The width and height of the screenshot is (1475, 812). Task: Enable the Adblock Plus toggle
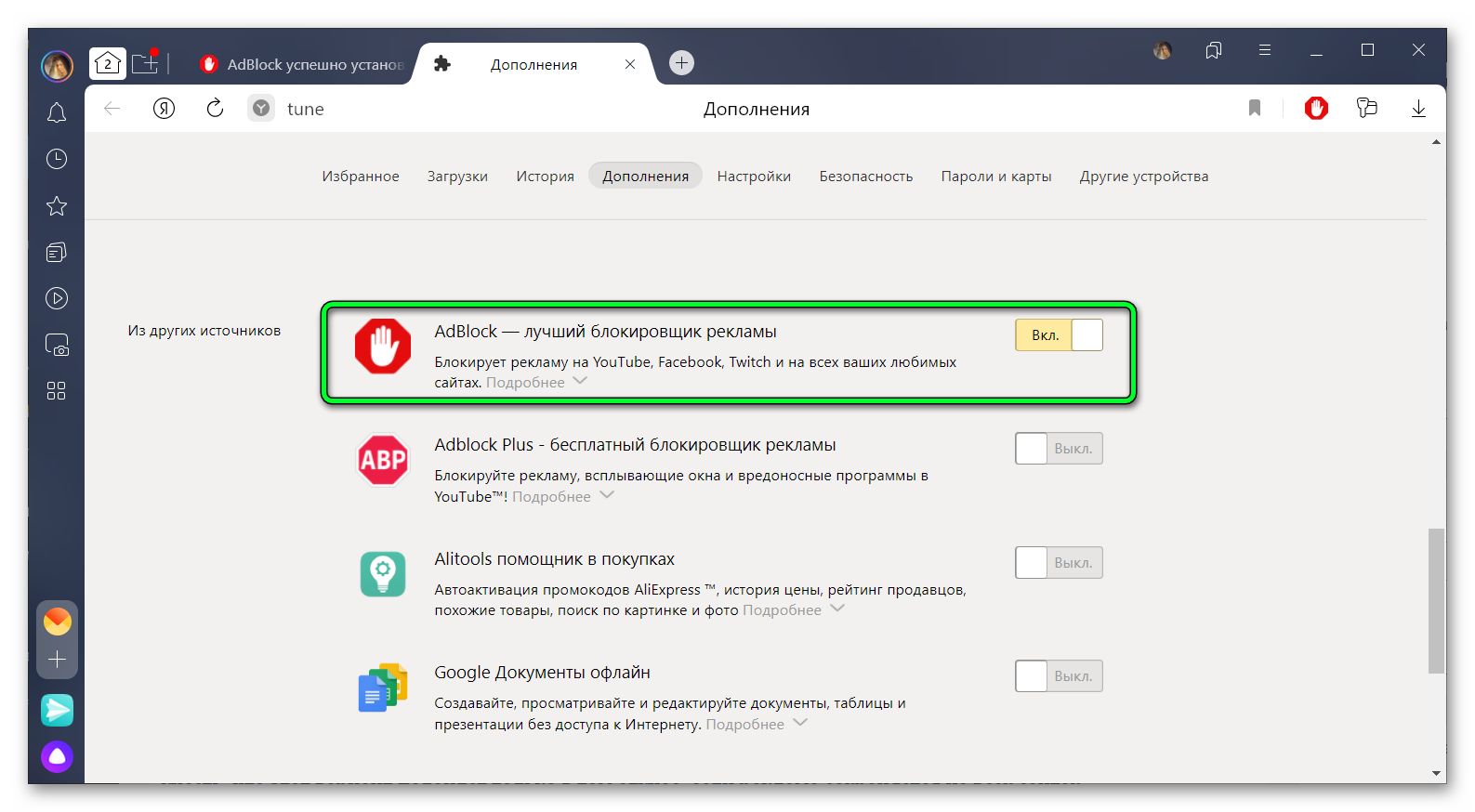[1059, 449]
